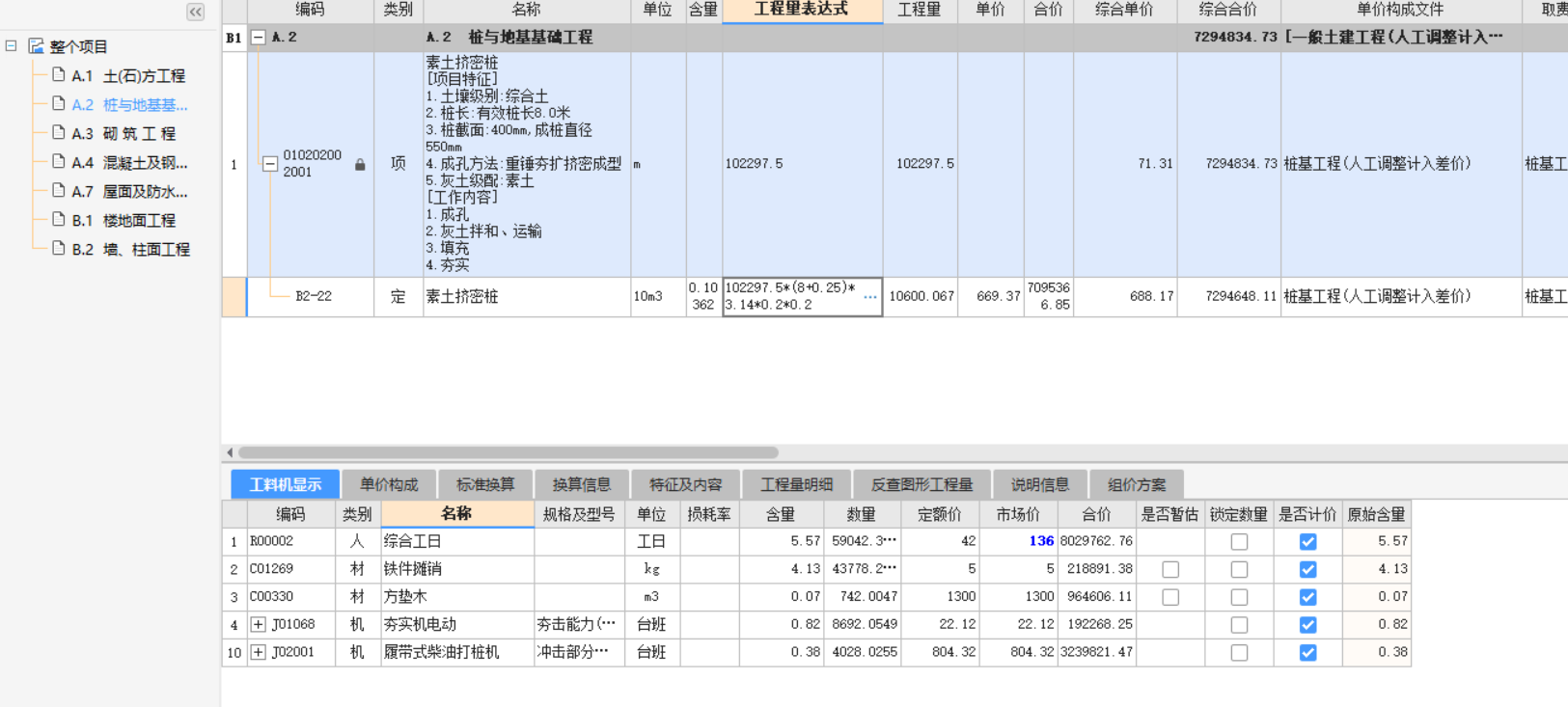Toggle 锁定数量 for 履带式柴油打桩机
Screen dimensions: 1568x707
pyautogui.click(x=1239, y=653)
